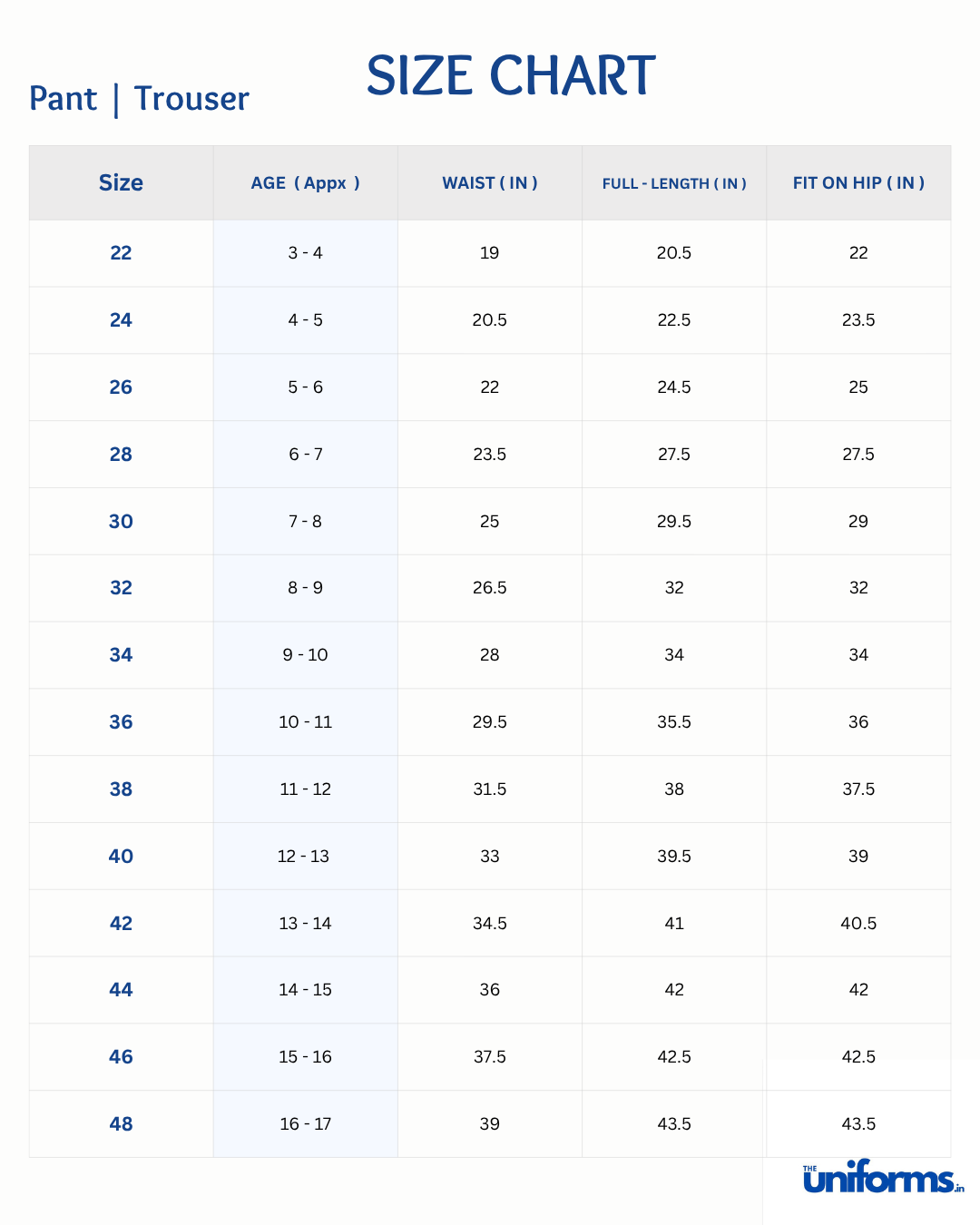This screenshot has width=980, height=1225.
Task: Select the Size column header
Action: coord(121,183)
